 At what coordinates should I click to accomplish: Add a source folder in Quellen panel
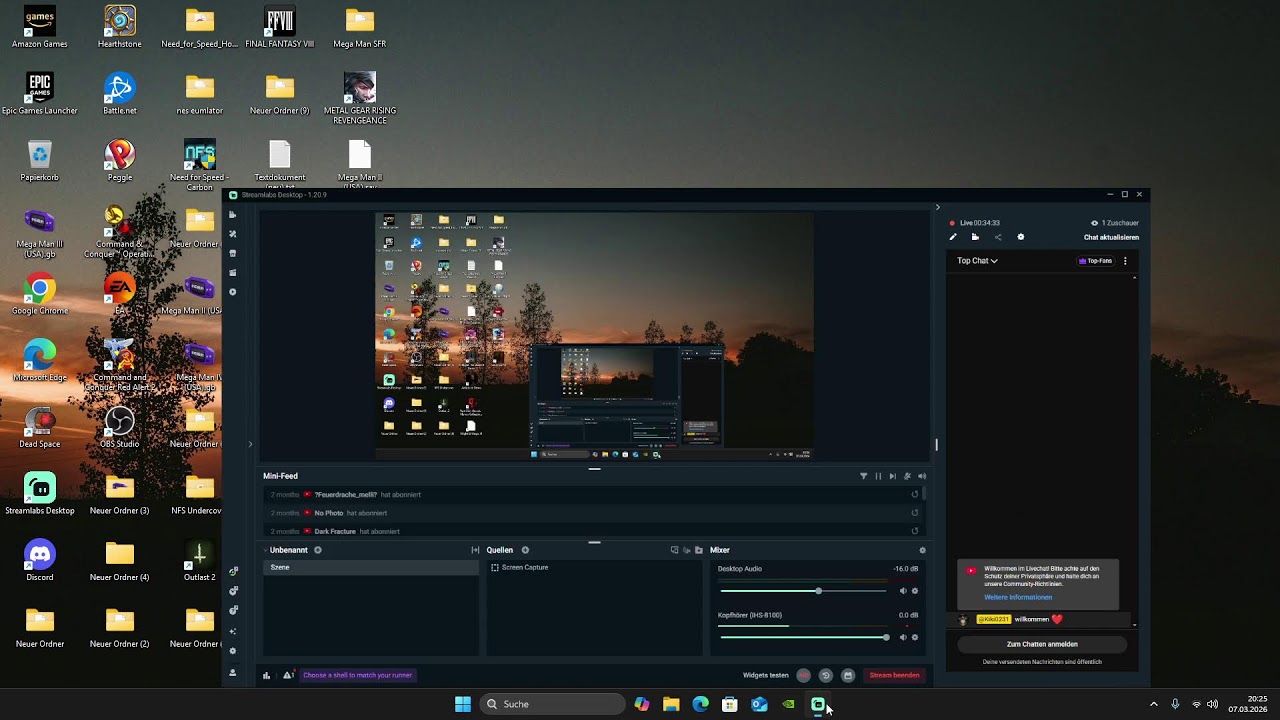pyautogui.click(x=699, y=550)
